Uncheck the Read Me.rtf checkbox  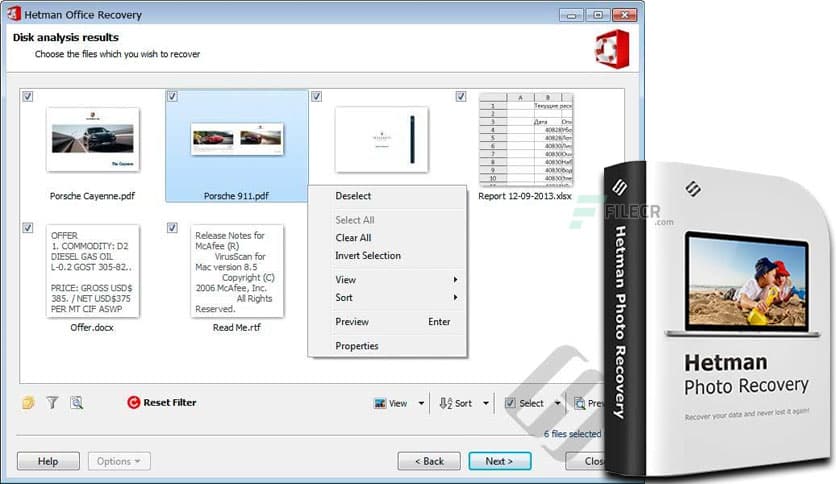pos(172,228)
